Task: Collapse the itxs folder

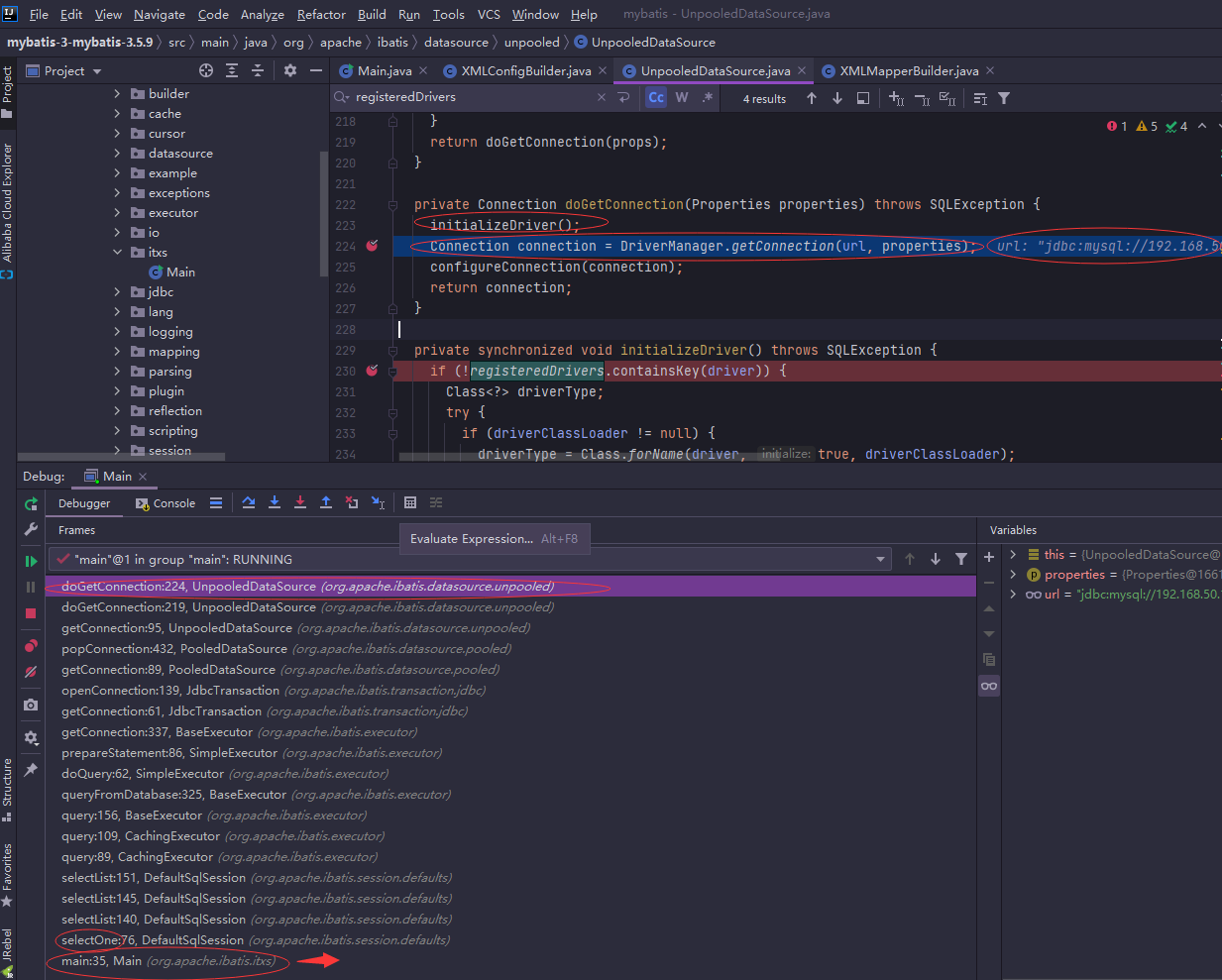Action: (x=117, y=252)
